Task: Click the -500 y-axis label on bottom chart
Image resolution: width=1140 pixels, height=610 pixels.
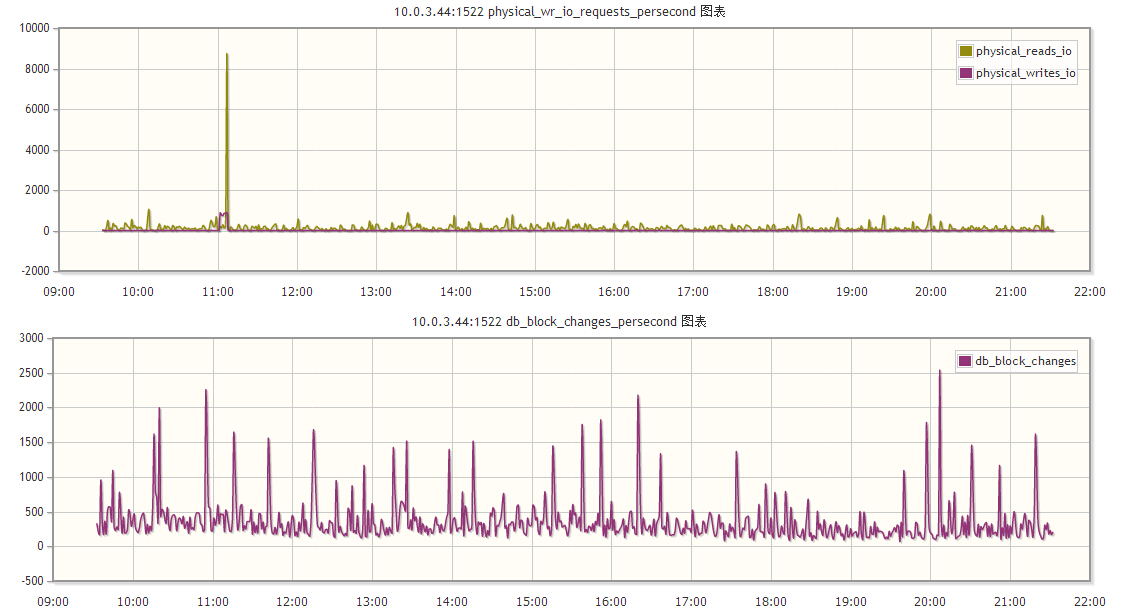Action: (31, 581)
